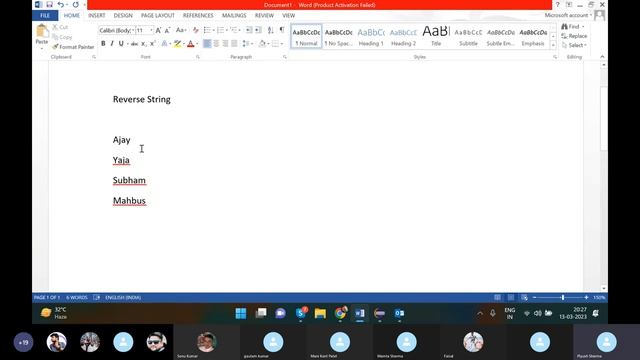Open the Bullets list dropdown
This screenshot has height=360, width=640.
[213, 30]
